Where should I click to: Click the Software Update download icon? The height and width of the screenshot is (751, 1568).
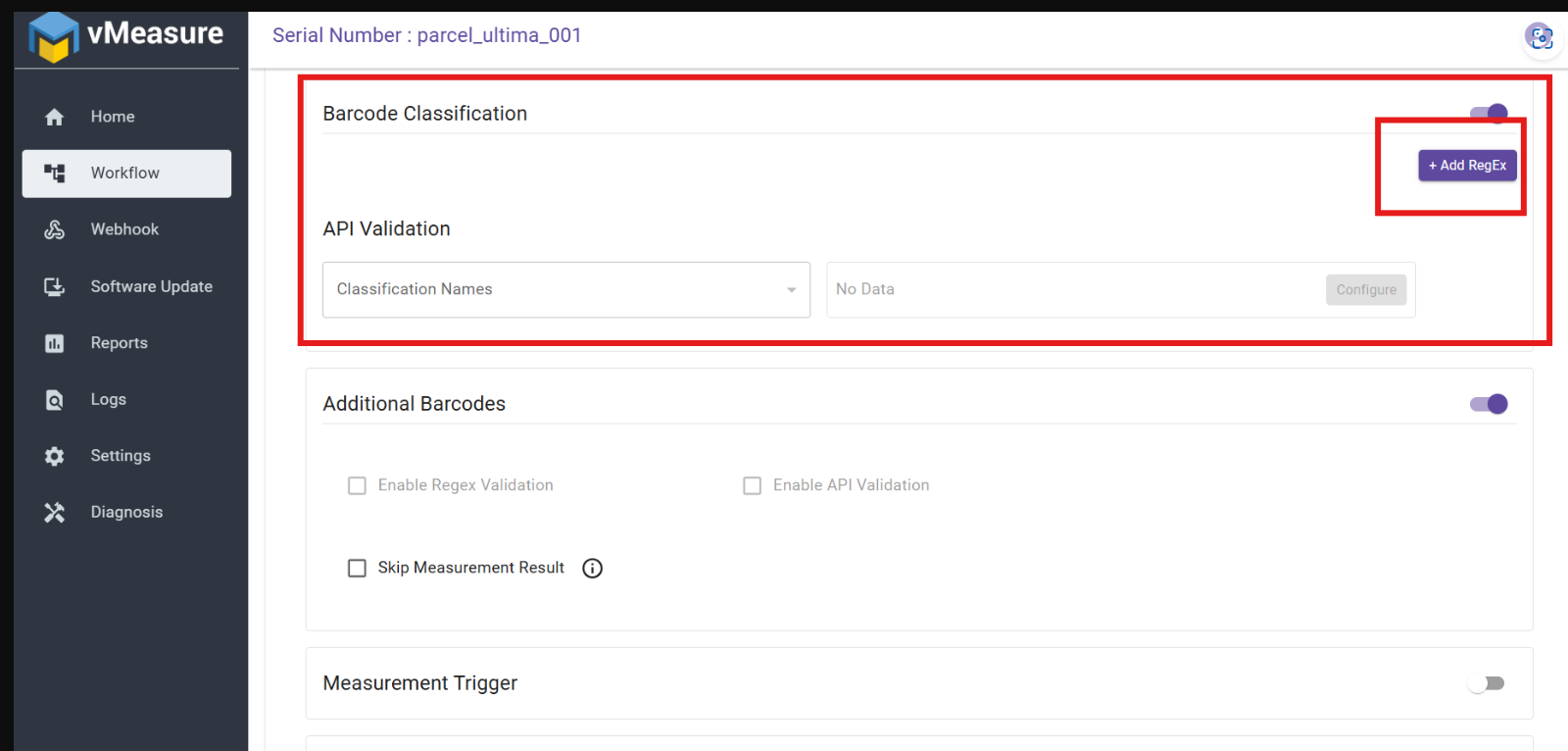pos(54,286)
